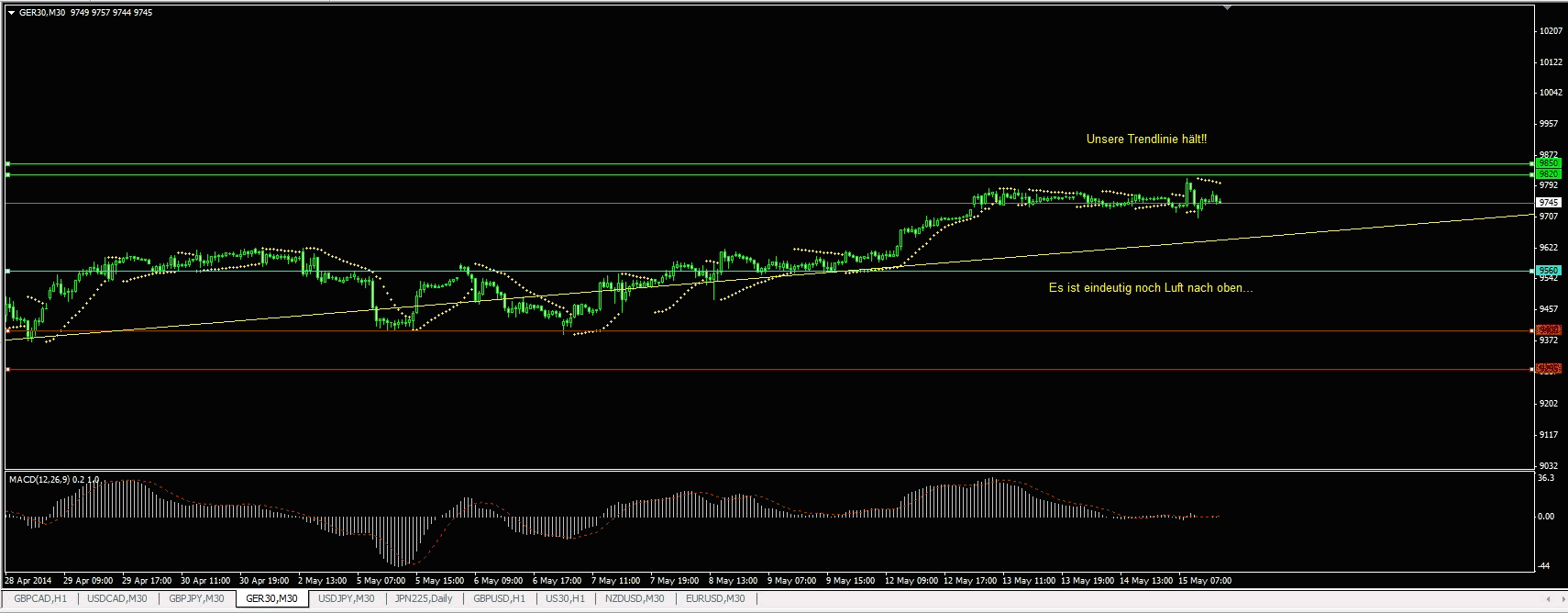Switch to JPN225,Daily chart tab
This screenshot has height=613, width=1568.
[x=424, y=598]
